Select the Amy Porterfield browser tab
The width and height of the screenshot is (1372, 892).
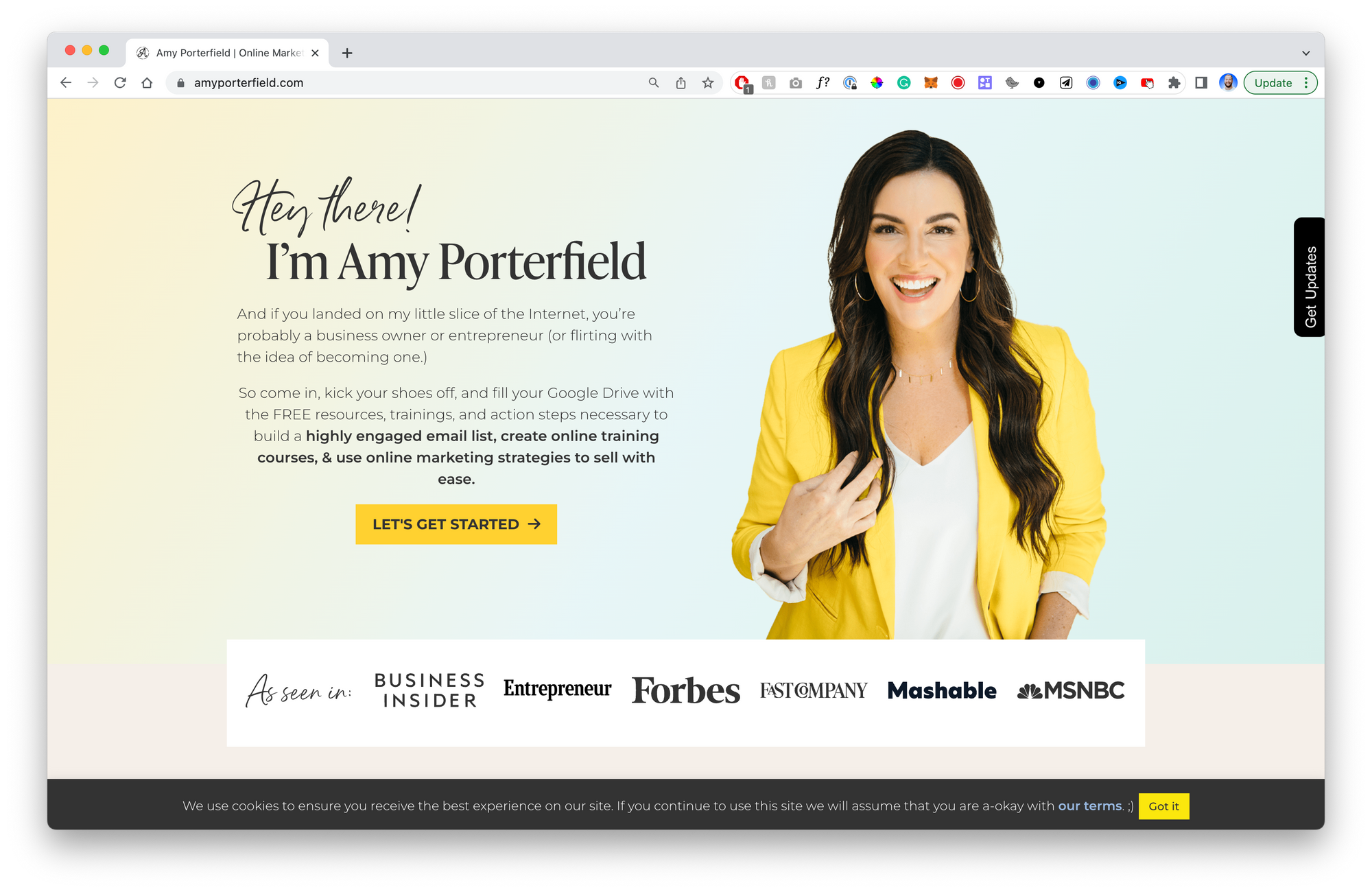228,53
